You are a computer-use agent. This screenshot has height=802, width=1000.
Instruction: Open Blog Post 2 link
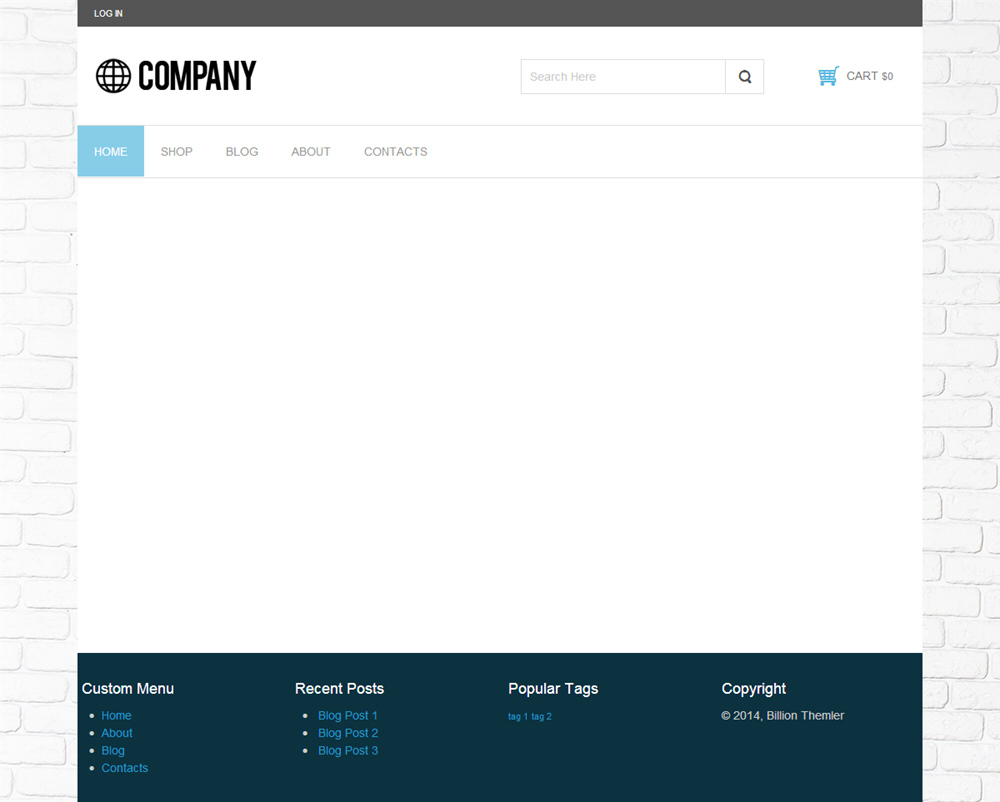click(x=348, y=733)
